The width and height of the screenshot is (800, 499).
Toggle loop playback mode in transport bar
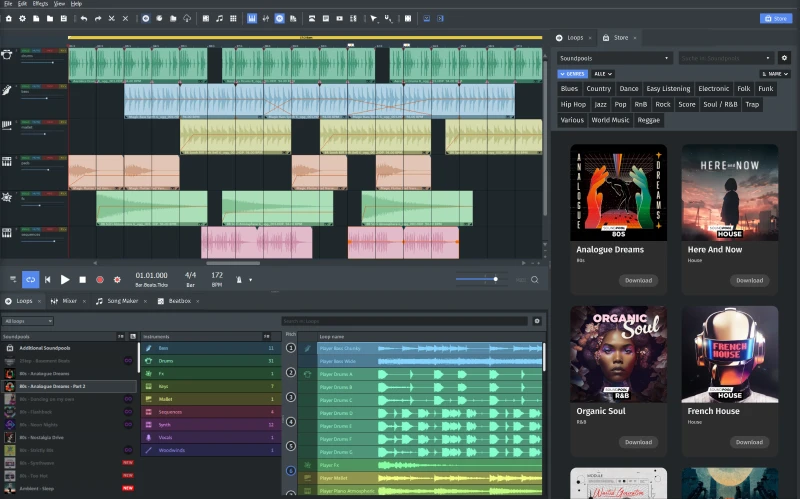point(31,280)
